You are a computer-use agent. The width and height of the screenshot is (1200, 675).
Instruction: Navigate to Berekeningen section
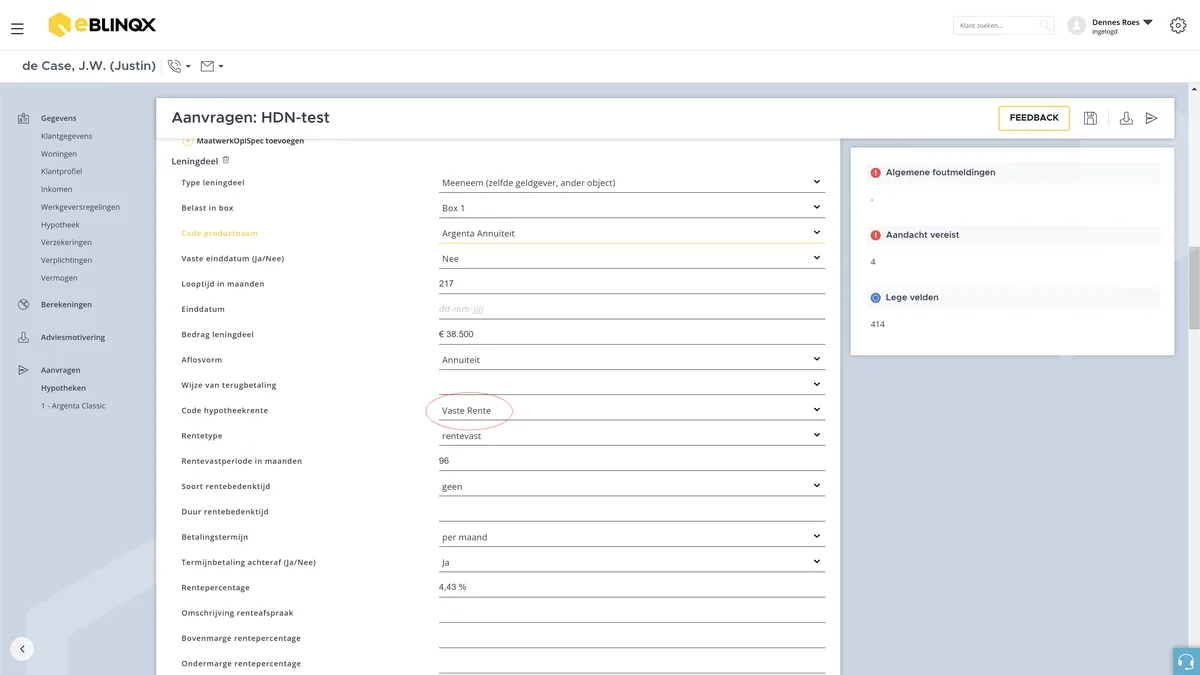[66, 305]
